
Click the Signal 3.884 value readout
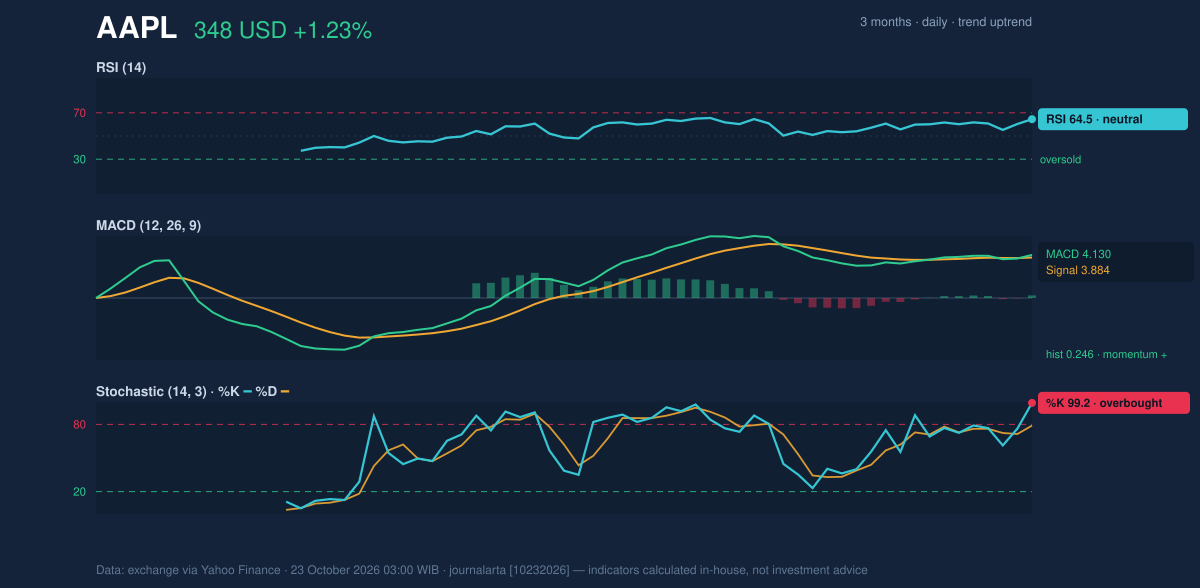1078,270
